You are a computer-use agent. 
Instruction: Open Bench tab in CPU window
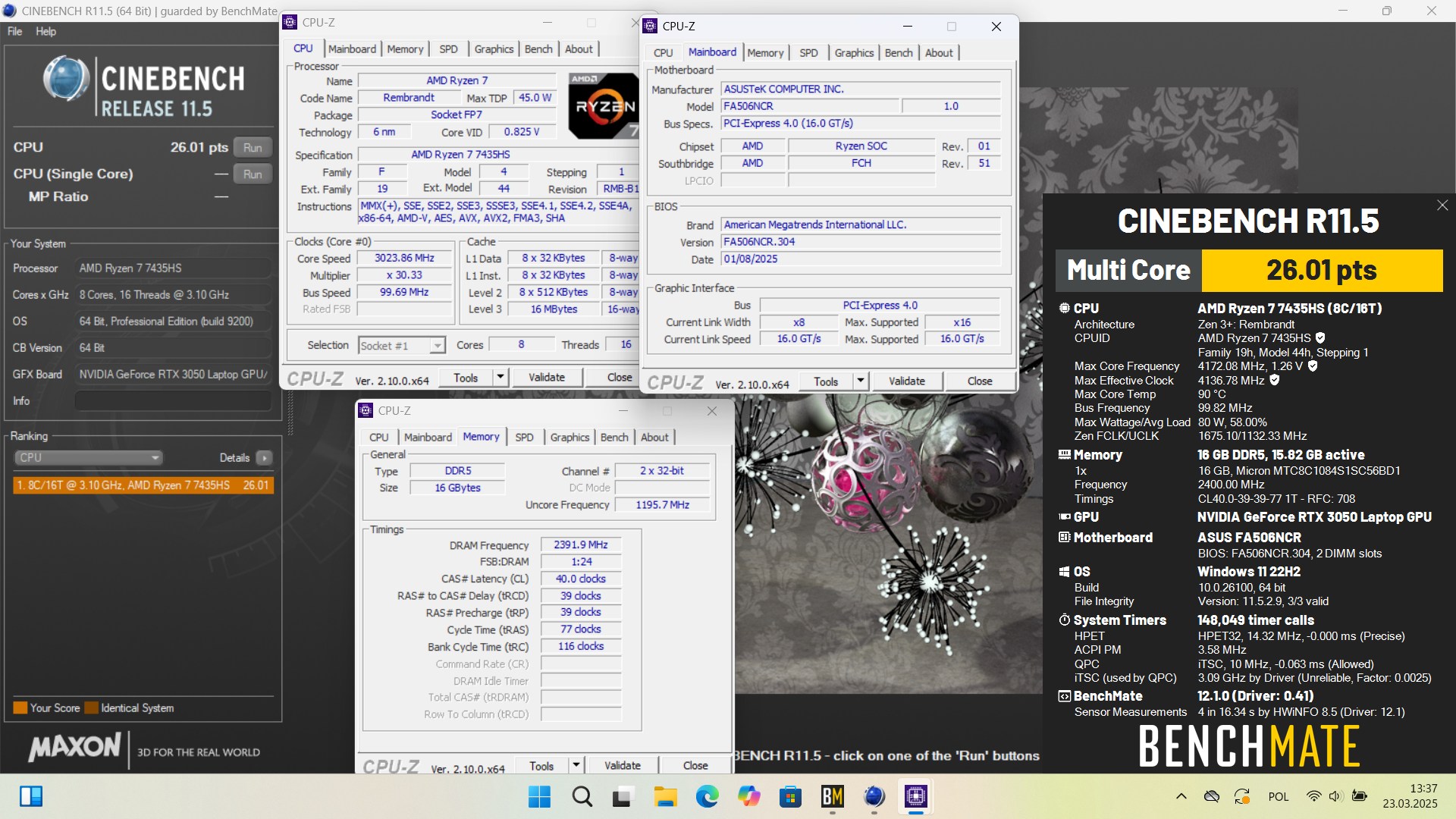pos(538,49)
